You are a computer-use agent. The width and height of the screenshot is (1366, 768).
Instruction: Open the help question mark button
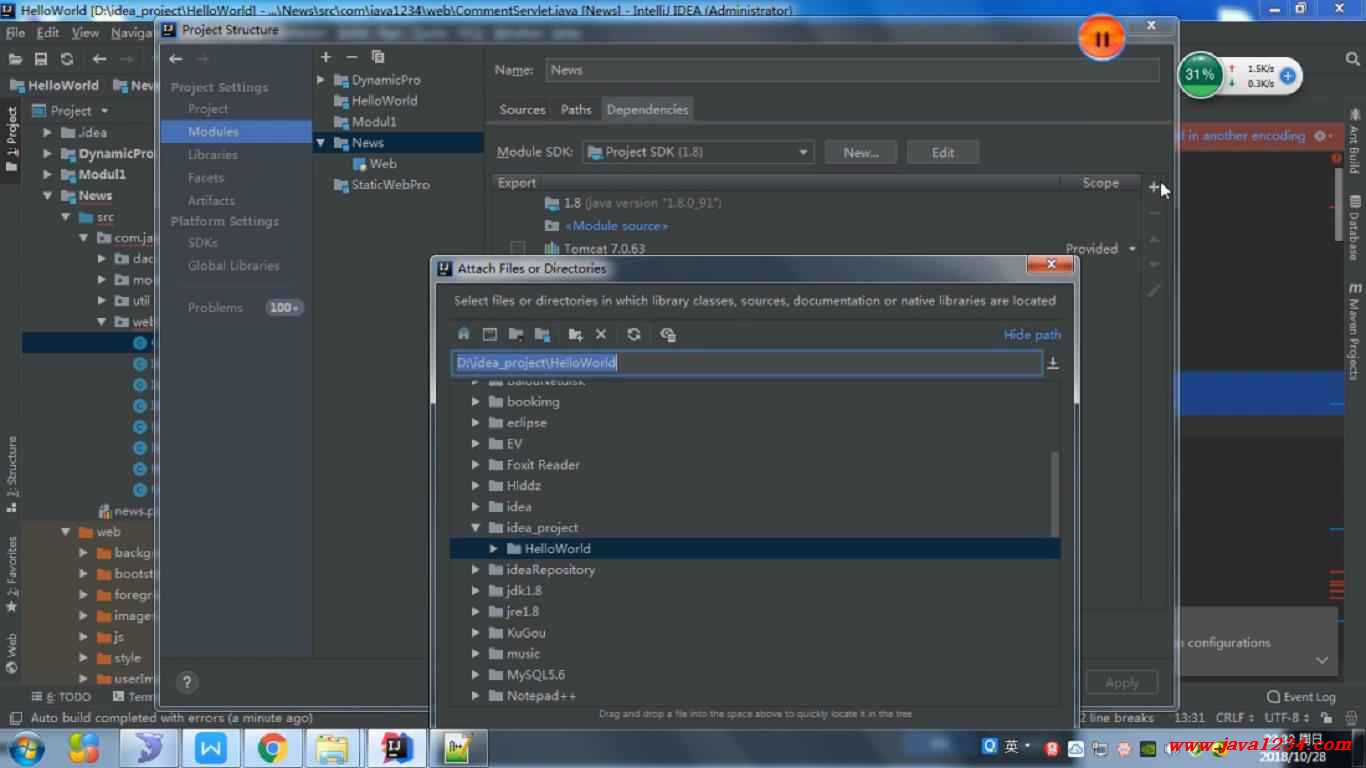click(187, 682)
